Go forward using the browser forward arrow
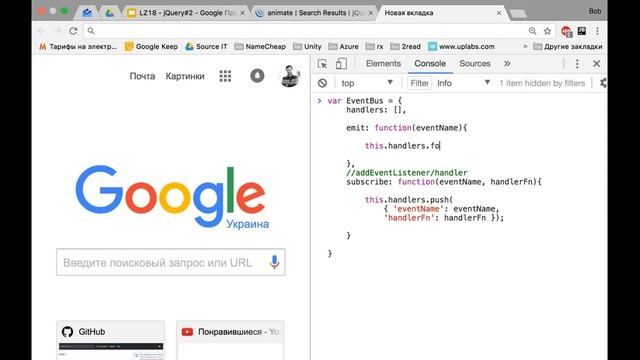Viewport: 640px width, 360px height. pyautogui.click(x=57, y=31)
